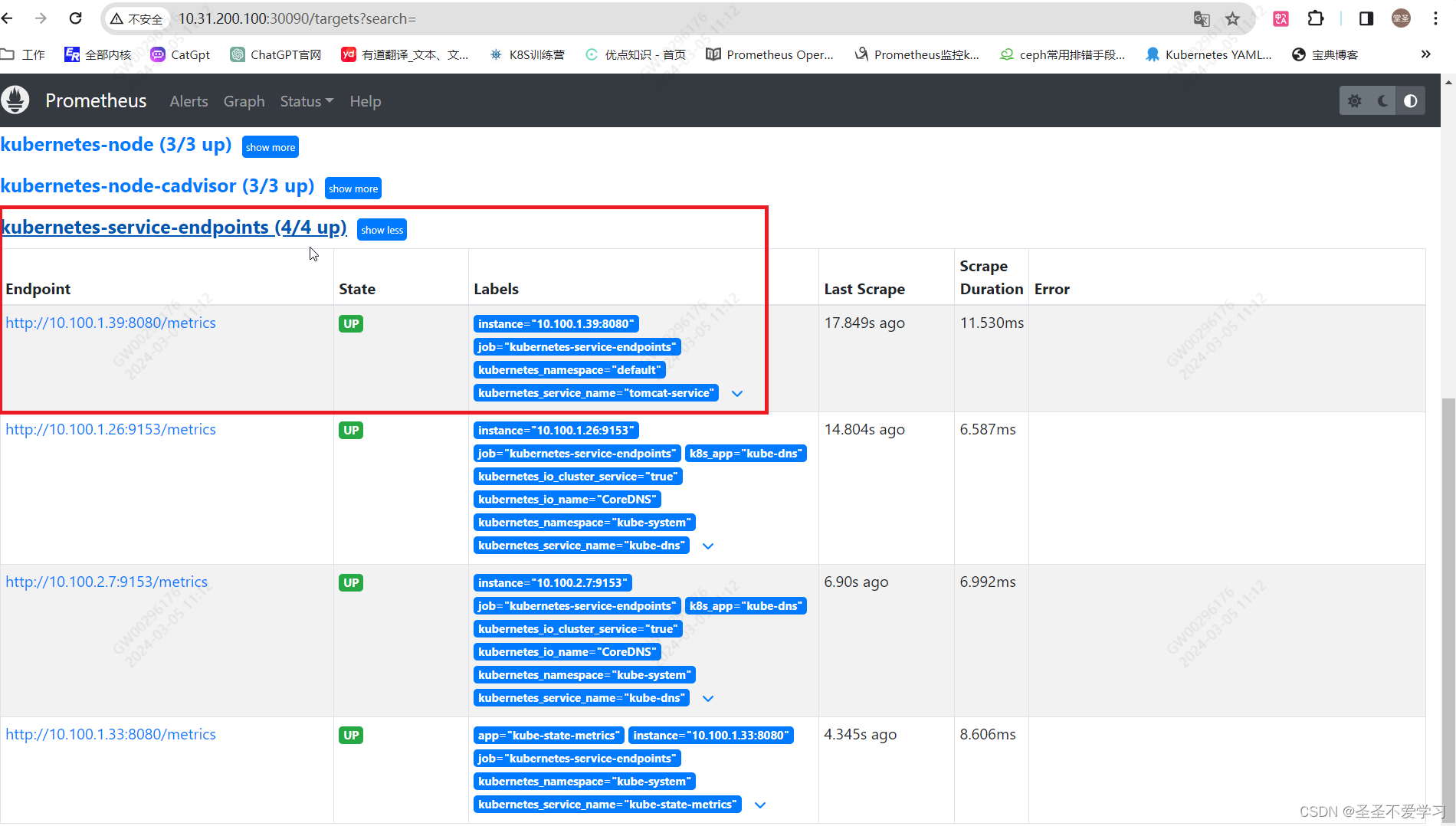Click app="kube-state-metrics" label badge

click(x=549, y=736)
